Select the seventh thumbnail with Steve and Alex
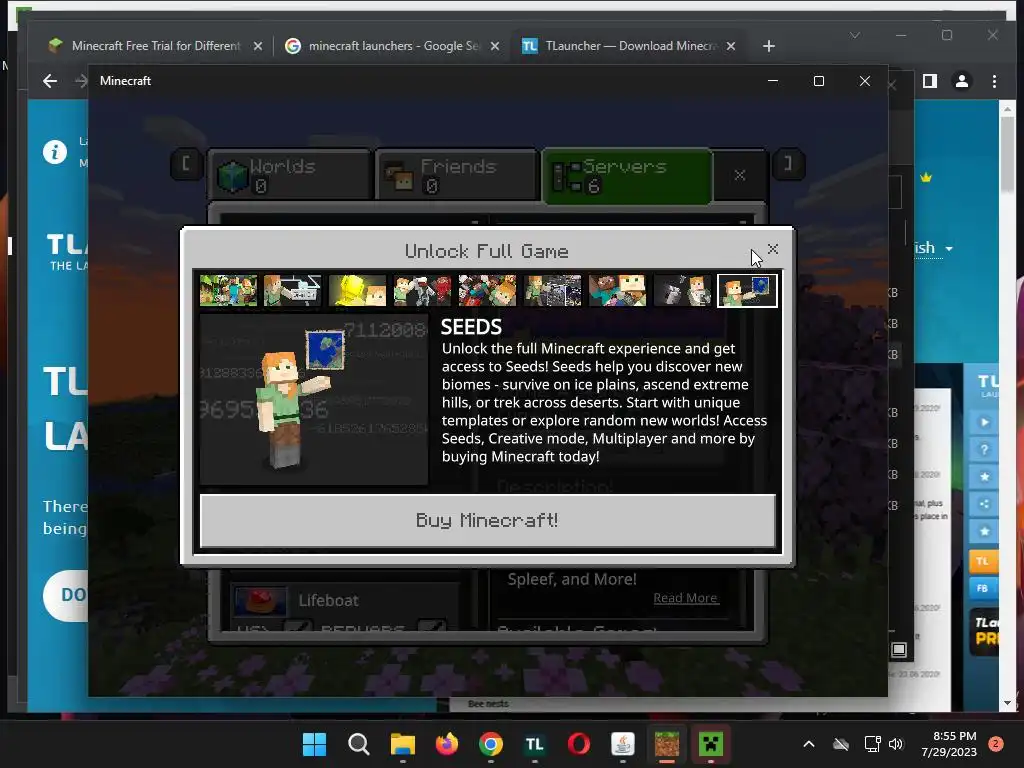This screenshot has width=1024, height=768. click(617, 290)
